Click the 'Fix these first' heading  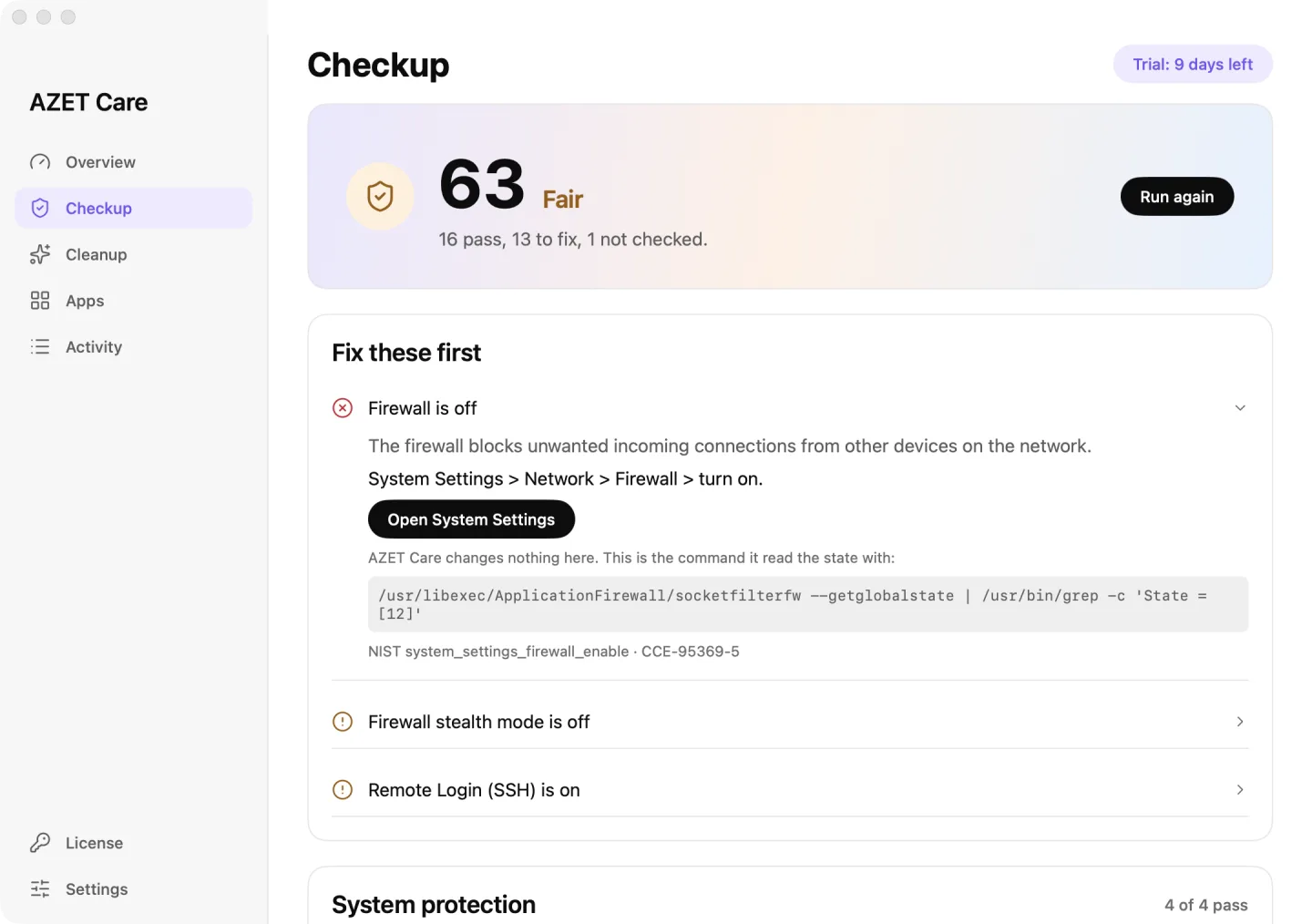pyautogui.click(x=406, y=353)
